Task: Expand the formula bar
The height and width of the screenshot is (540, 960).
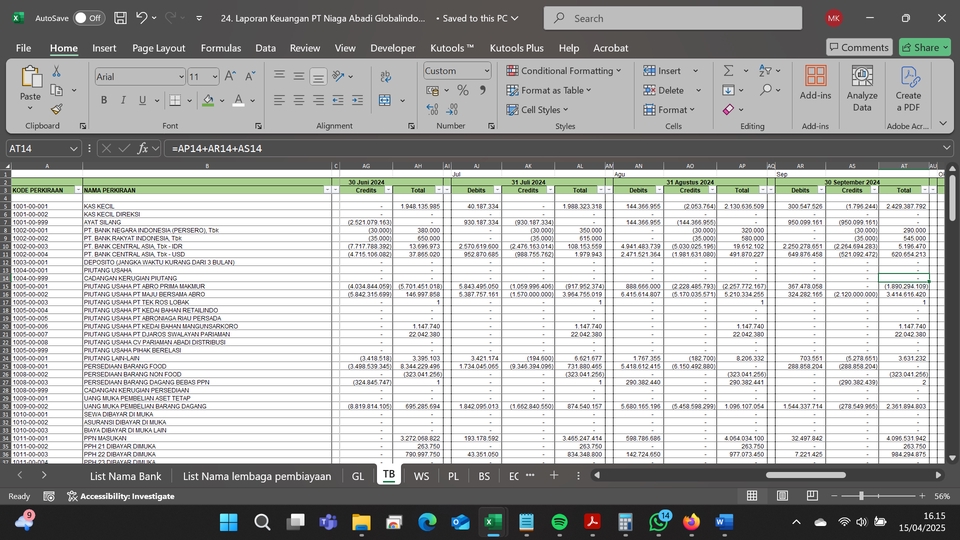Action: point(947,148)
